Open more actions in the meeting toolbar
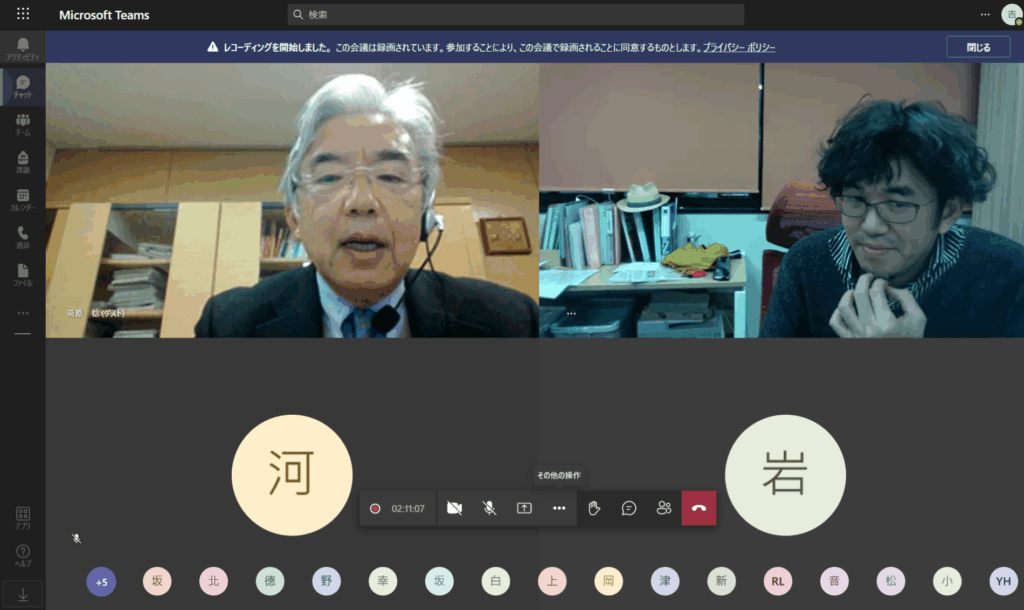This screenshot has height=610, width=1024. (x=559, y=508)
